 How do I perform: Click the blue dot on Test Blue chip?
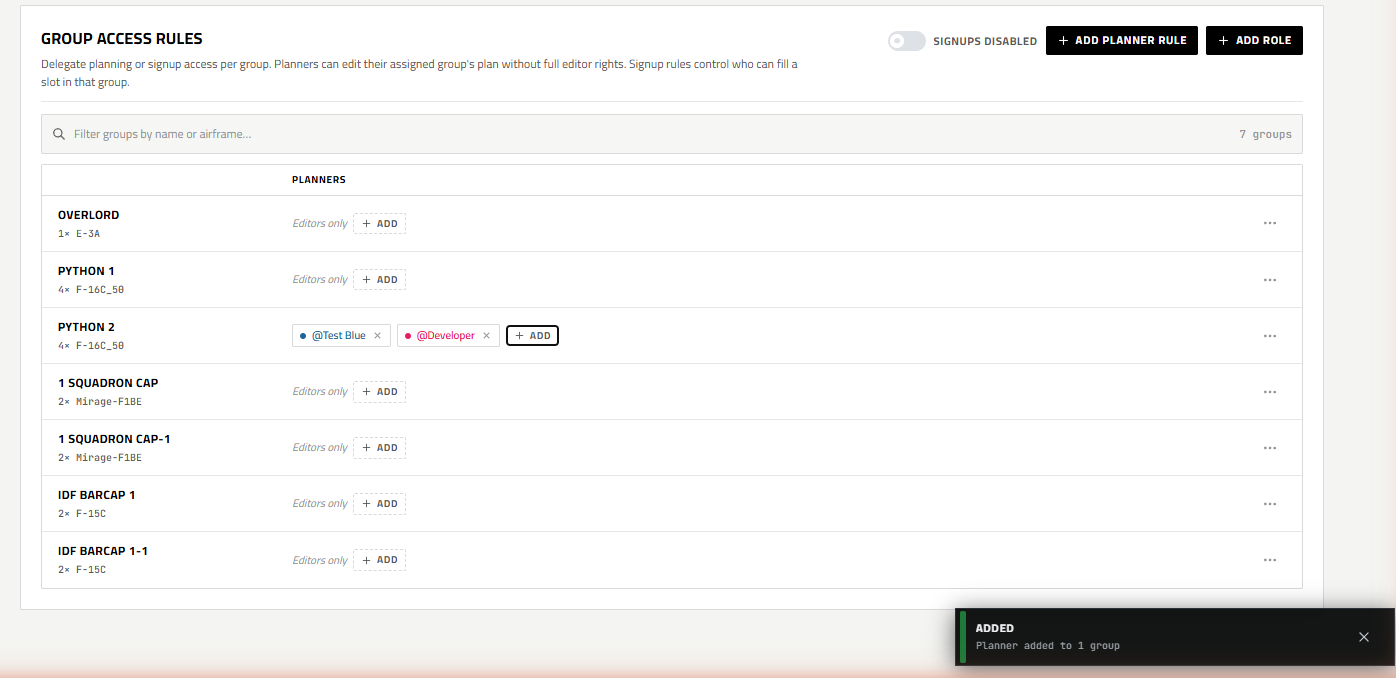point(303,336)
